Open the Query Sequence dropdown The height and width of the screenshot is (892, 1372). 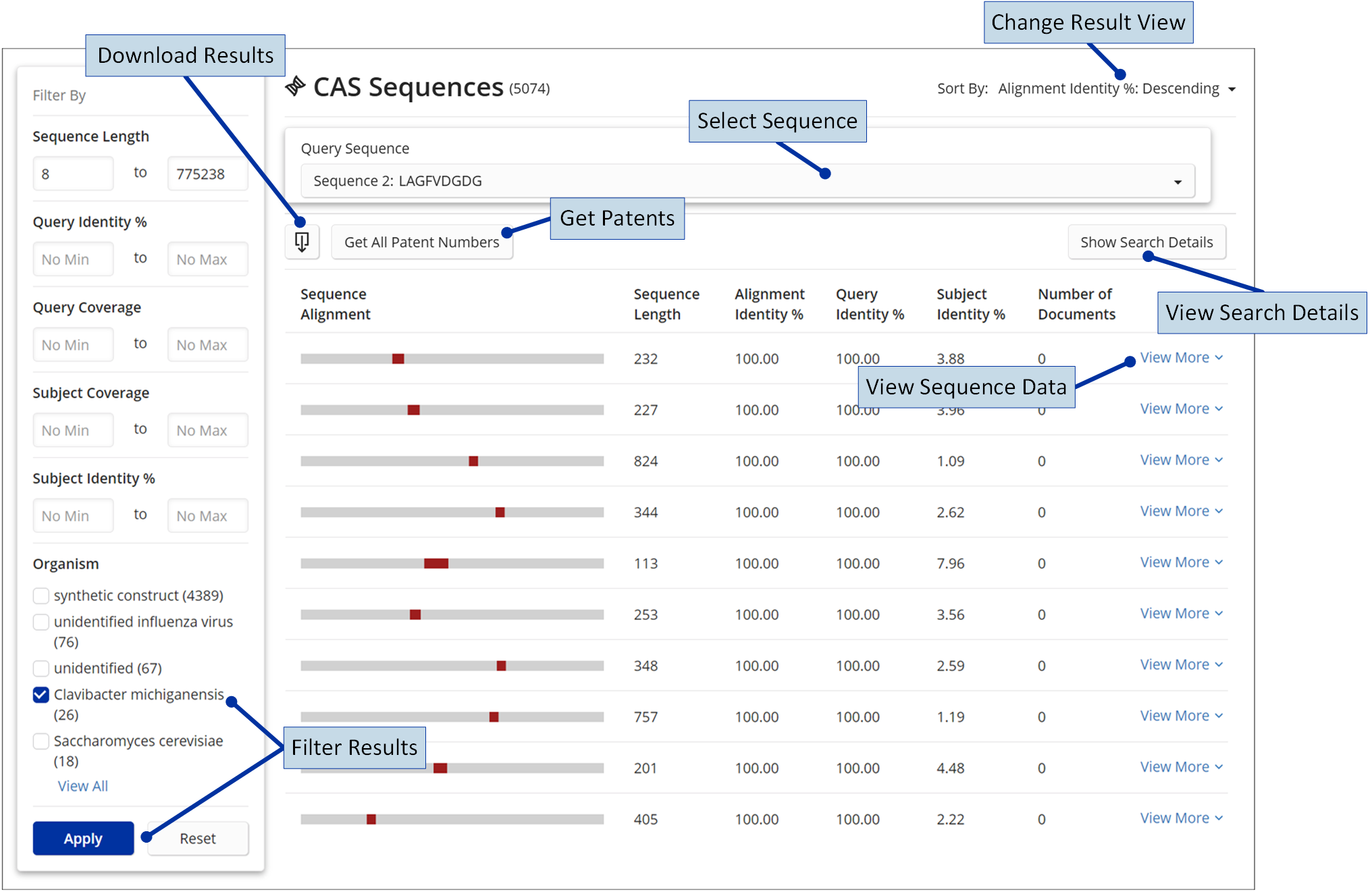(x=747, y=181)
